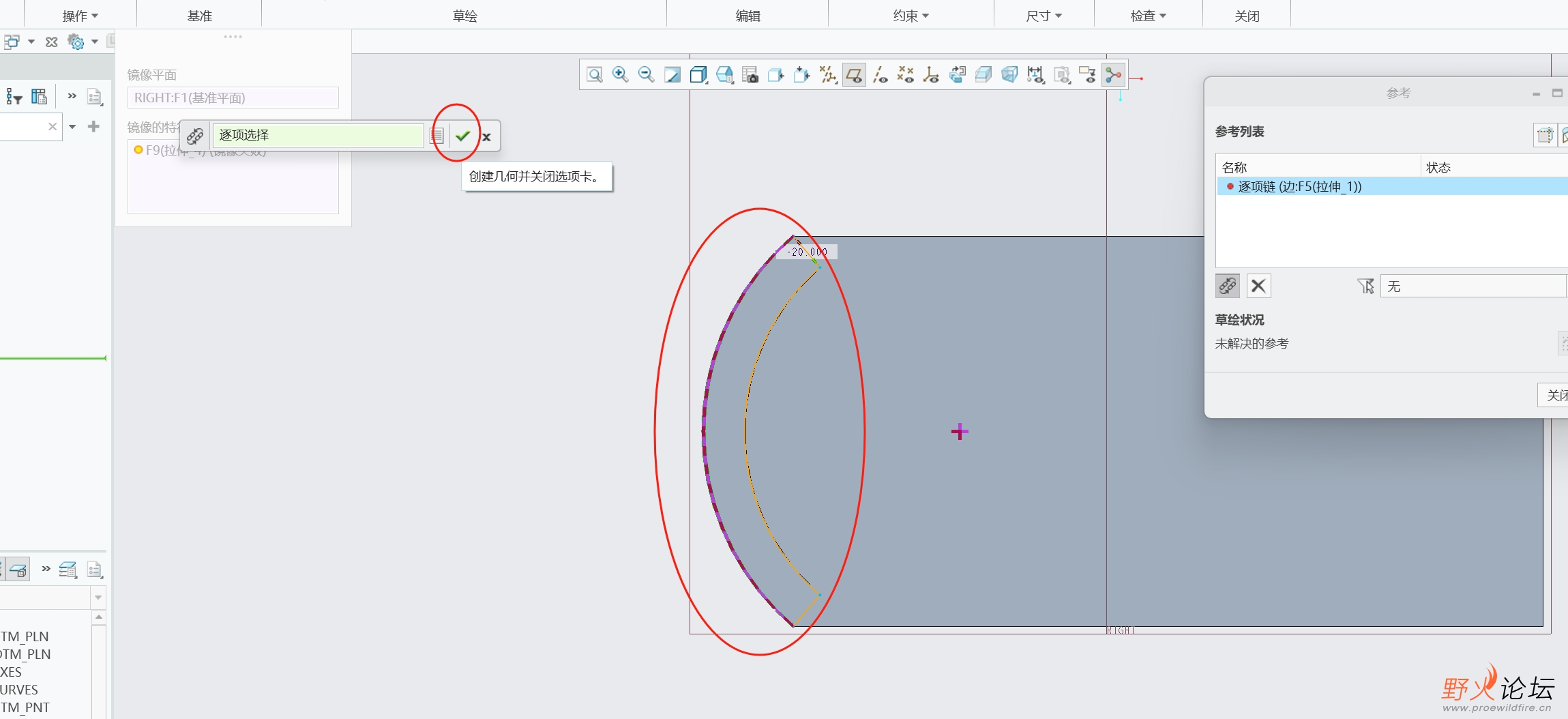Toggle annotation display visibility icon
This screenshot has height=719, width=1568.
click(x=1088, y=75)
